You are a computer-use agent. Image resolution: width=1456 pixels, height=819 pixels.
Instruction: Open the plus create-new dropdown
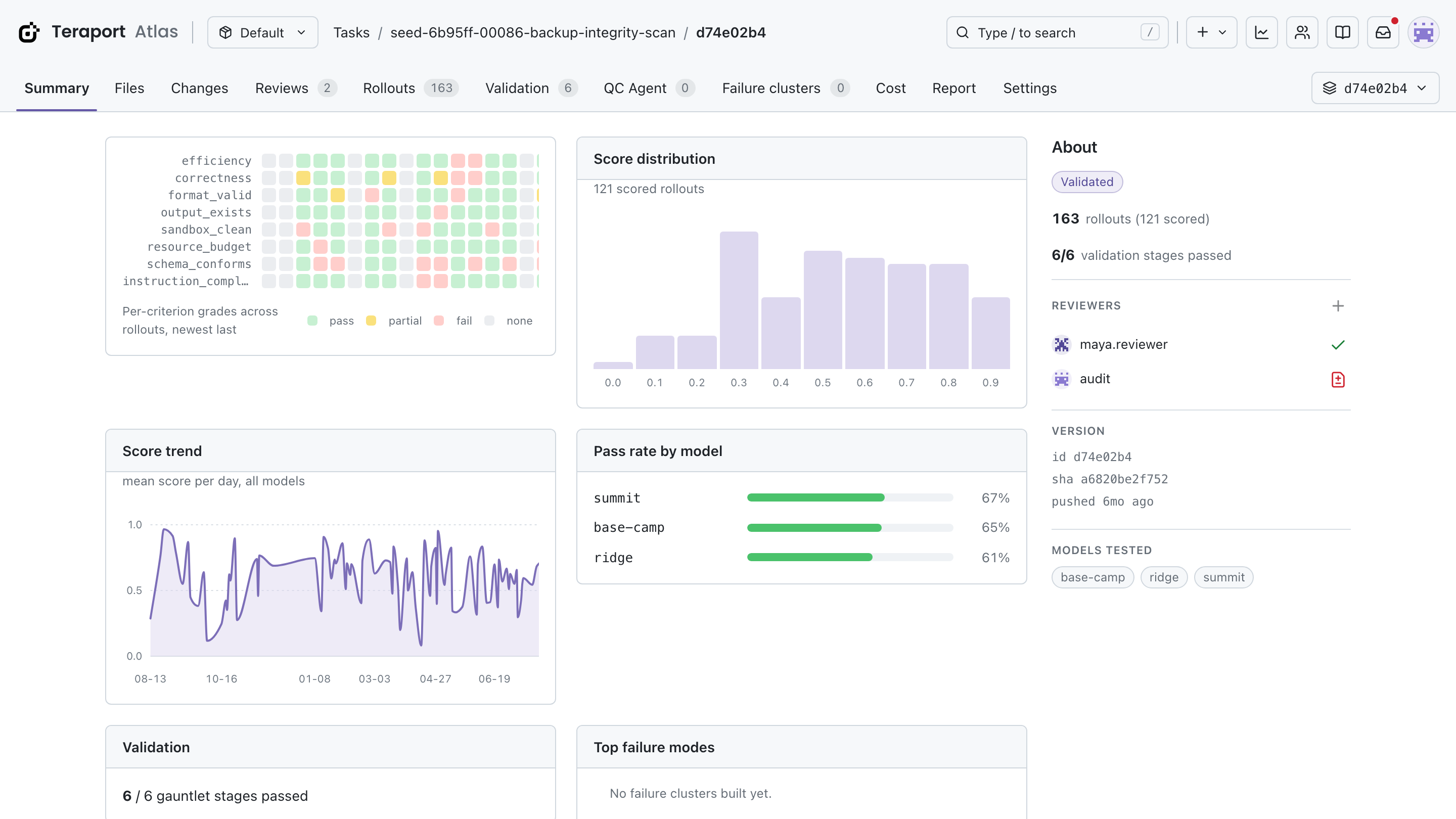1211,32
